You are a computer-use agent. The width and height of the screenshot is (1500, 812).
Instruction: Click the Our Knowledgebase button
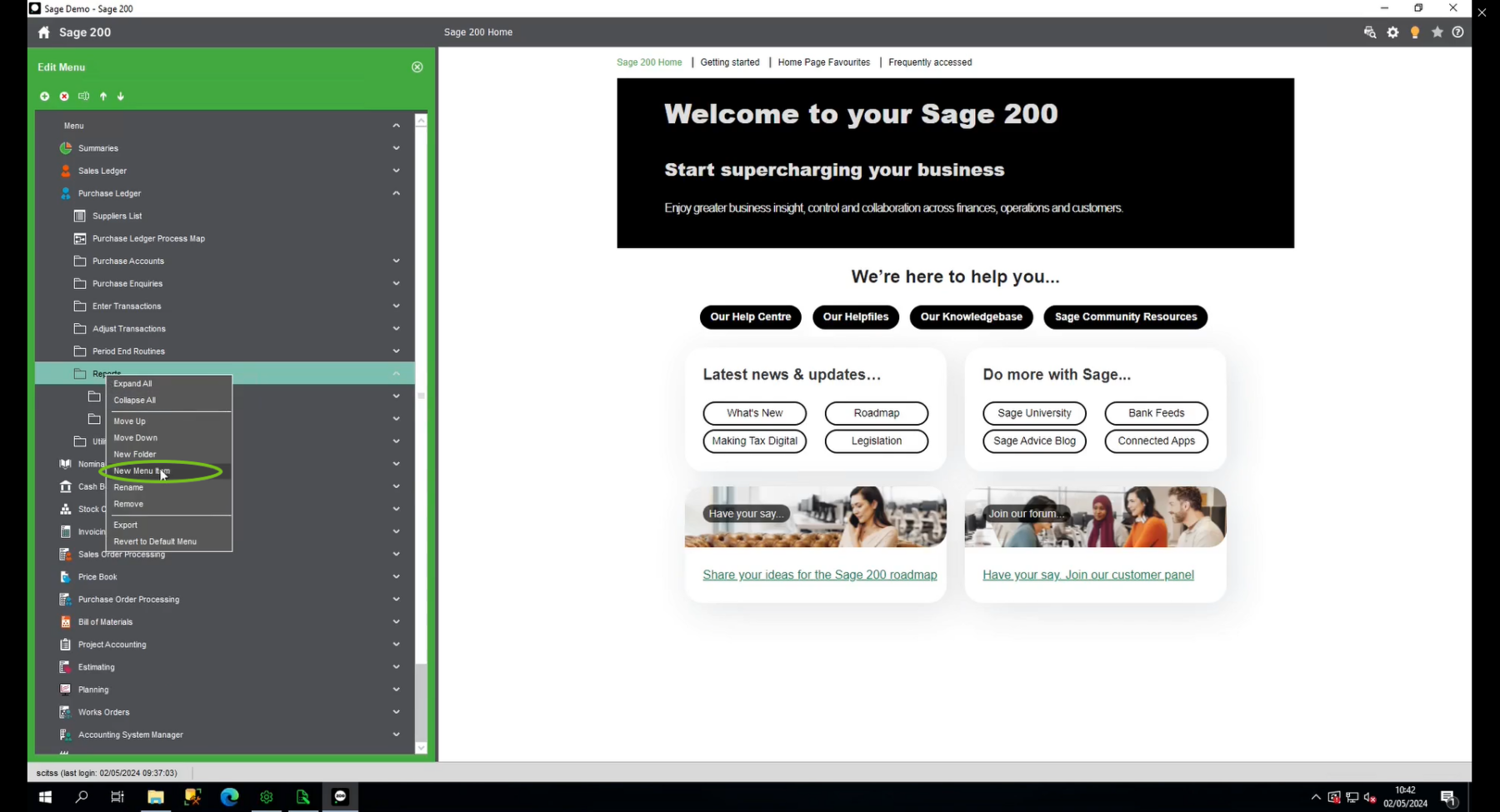(x=971, y=317)
